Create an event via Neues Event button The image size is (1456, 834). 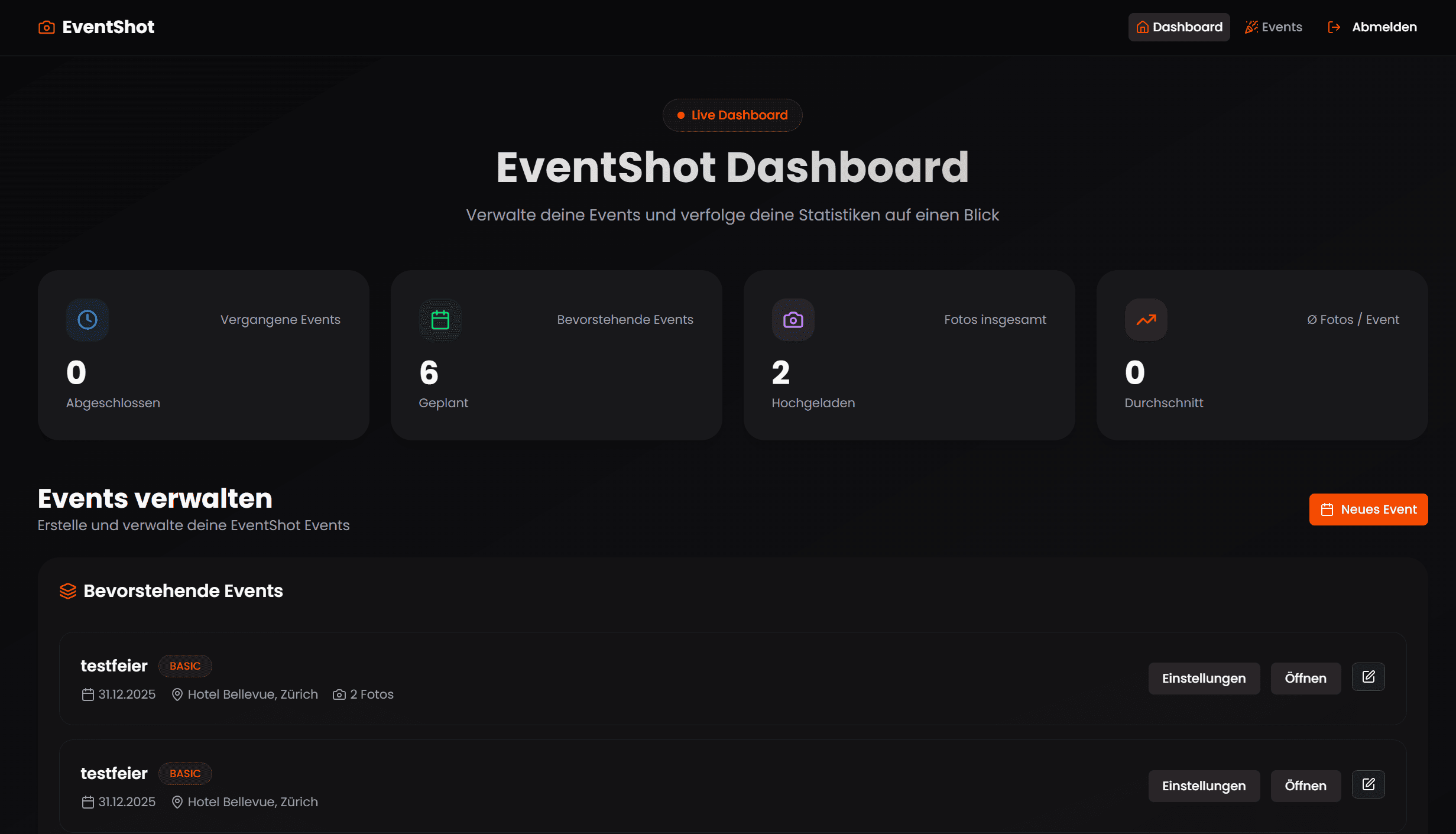click(x=1369, y=509)
